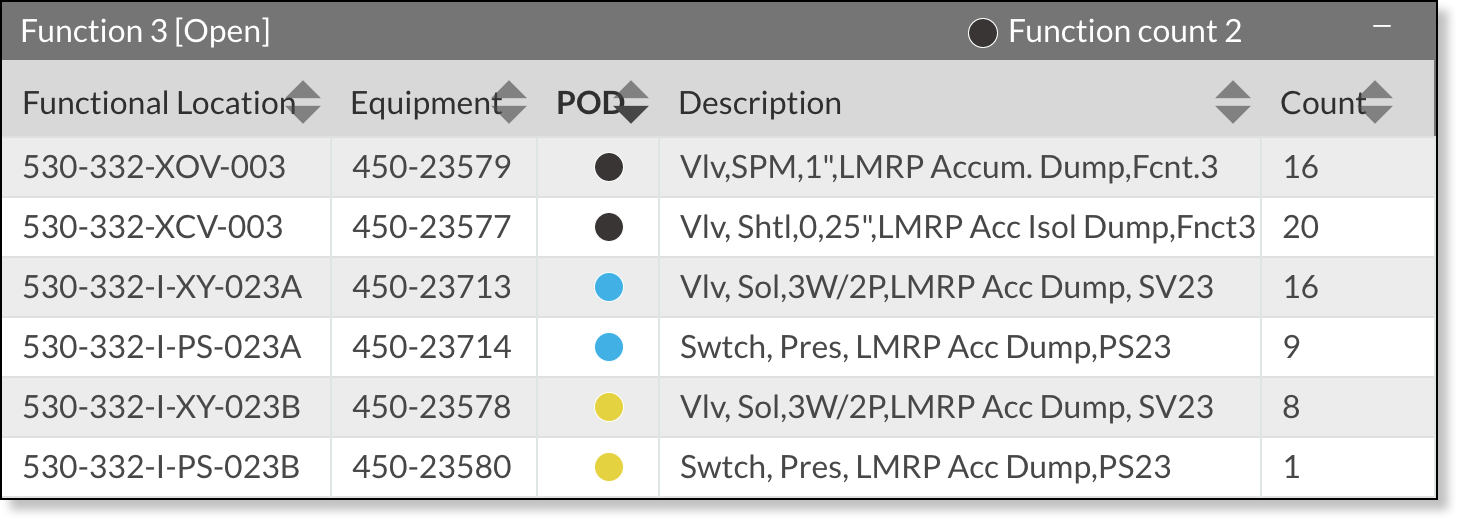Click the blue POD dot for 450-23714
1458x520 pixels.
608,347
